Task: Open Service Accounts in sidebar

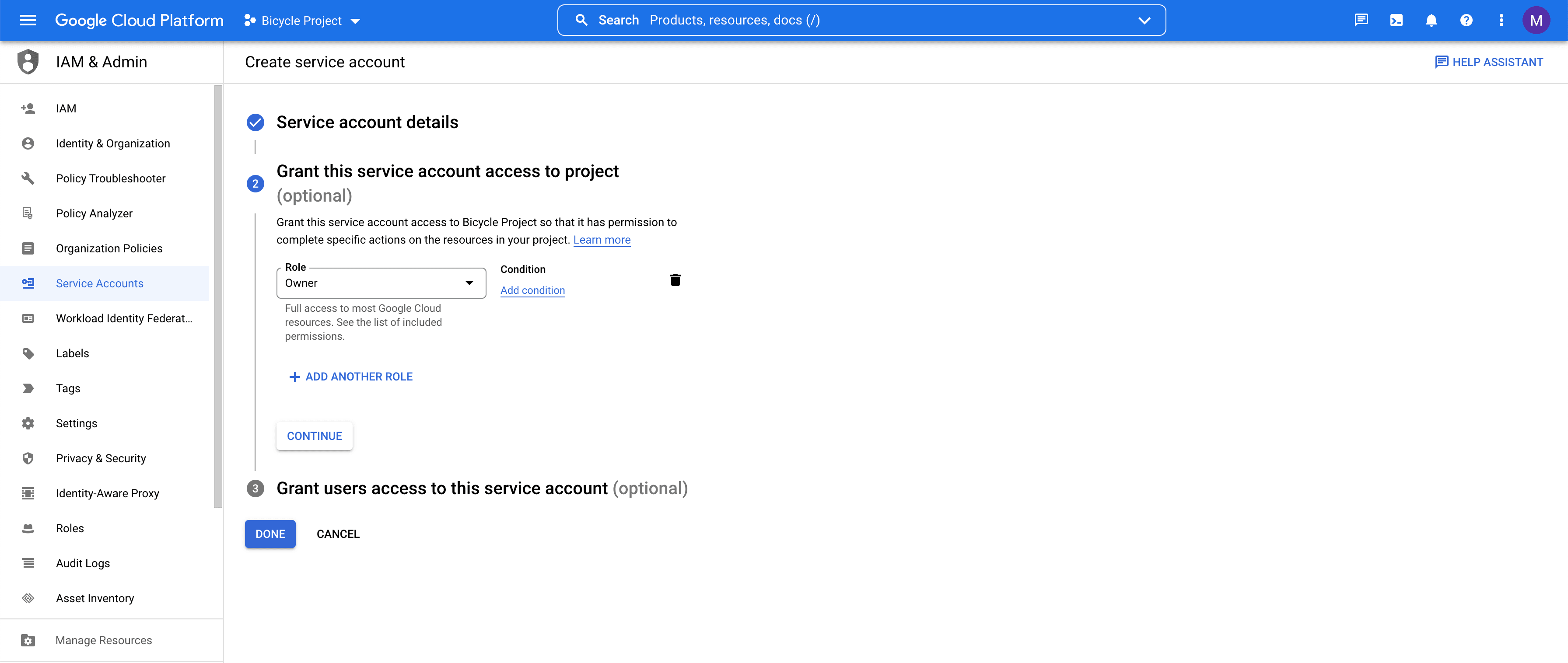Action: pos(100,283)
